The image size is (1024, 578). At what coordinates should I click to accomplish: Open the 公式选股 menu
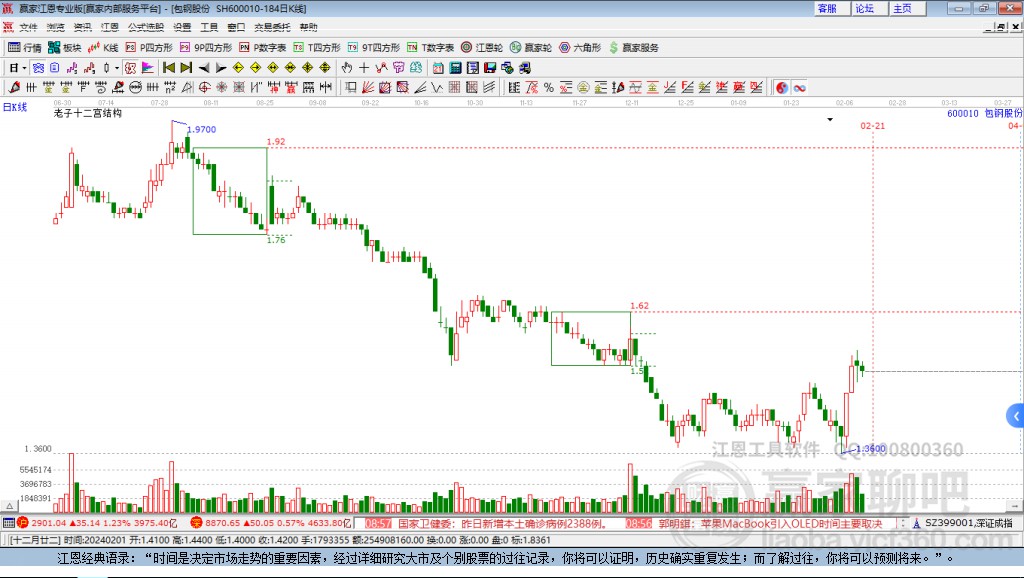coord(146,27)
